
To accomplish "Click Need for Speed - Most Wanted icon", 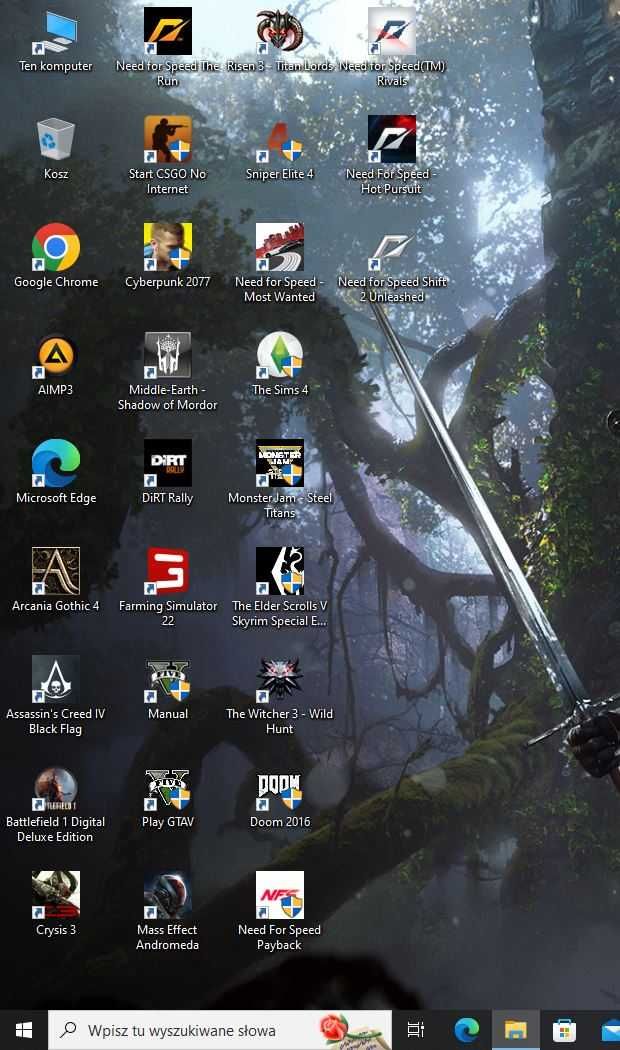I will pos(280,247).
